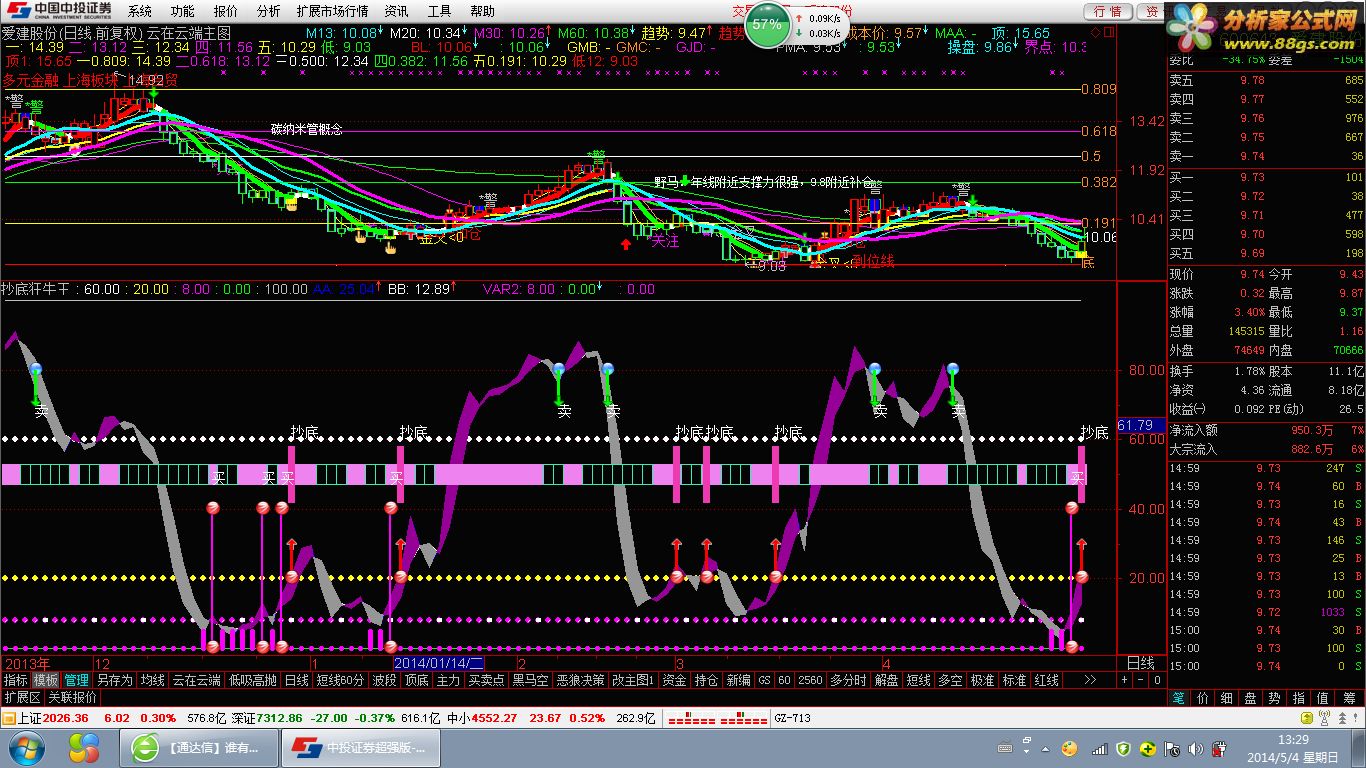
Task: Expand more template tabs with >> arrow
Action: [x=1090, y=680]
